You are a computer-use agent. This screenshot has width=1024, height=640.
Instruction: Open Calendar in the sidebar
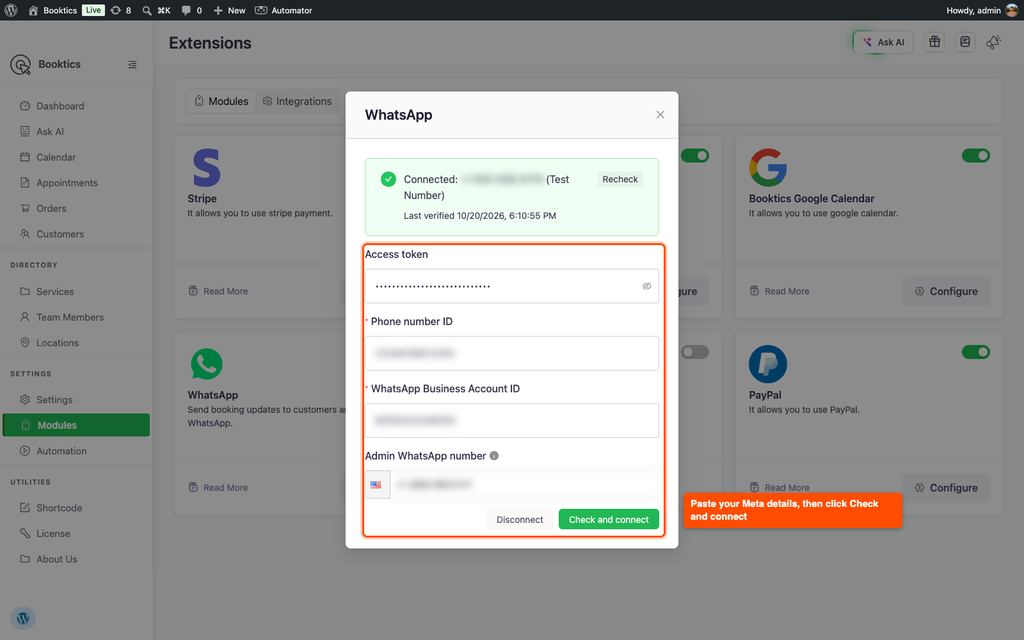point(56,157)
